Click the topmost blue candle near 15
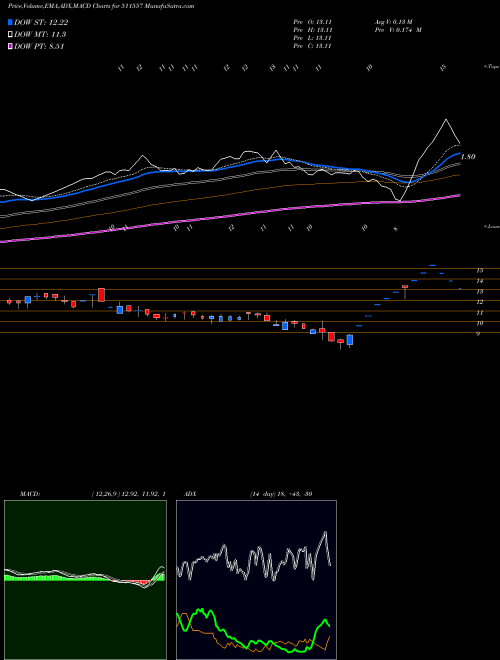The height and width of the screenshot is (660, 500). (x=432, y=265)
